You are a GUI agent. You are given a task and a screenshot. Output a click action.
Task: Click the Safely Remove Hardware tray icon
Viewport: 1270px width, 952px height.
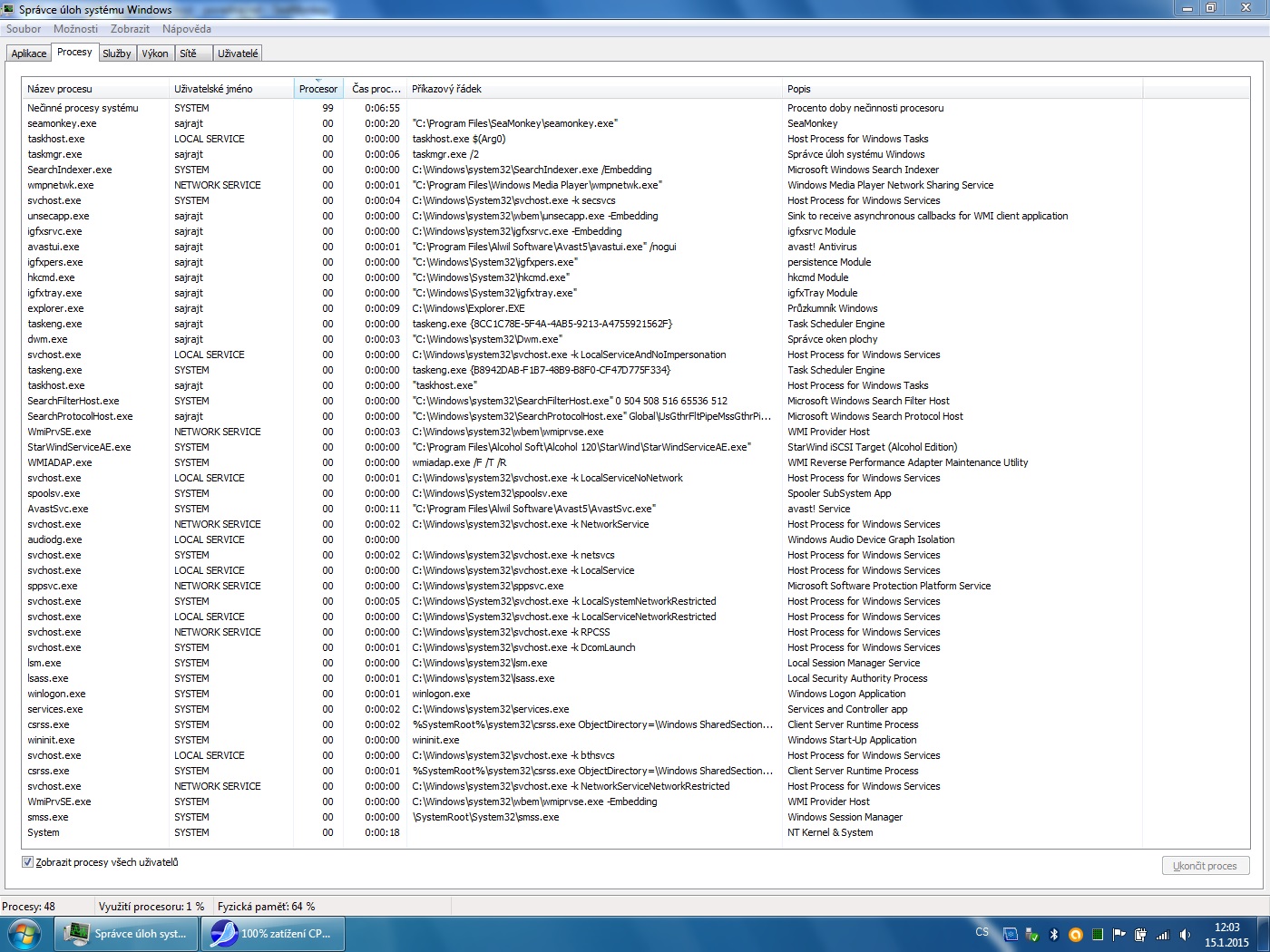tap(1031, 934)
